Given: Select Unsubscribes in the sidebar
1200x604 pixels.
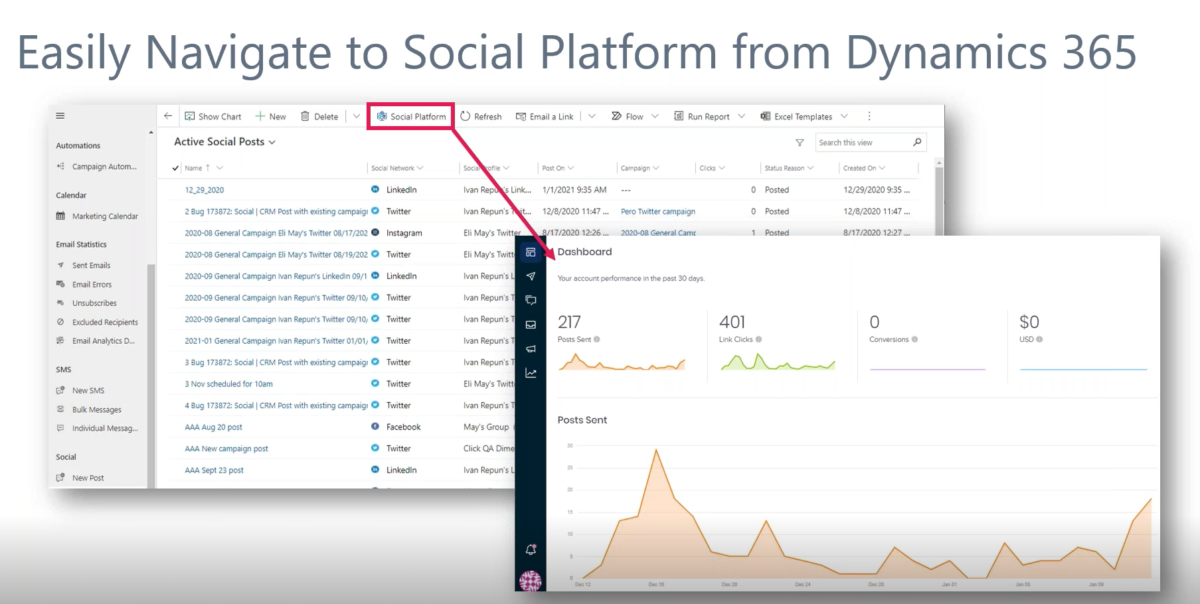Looking at the screenshot, I should point(85,303).
